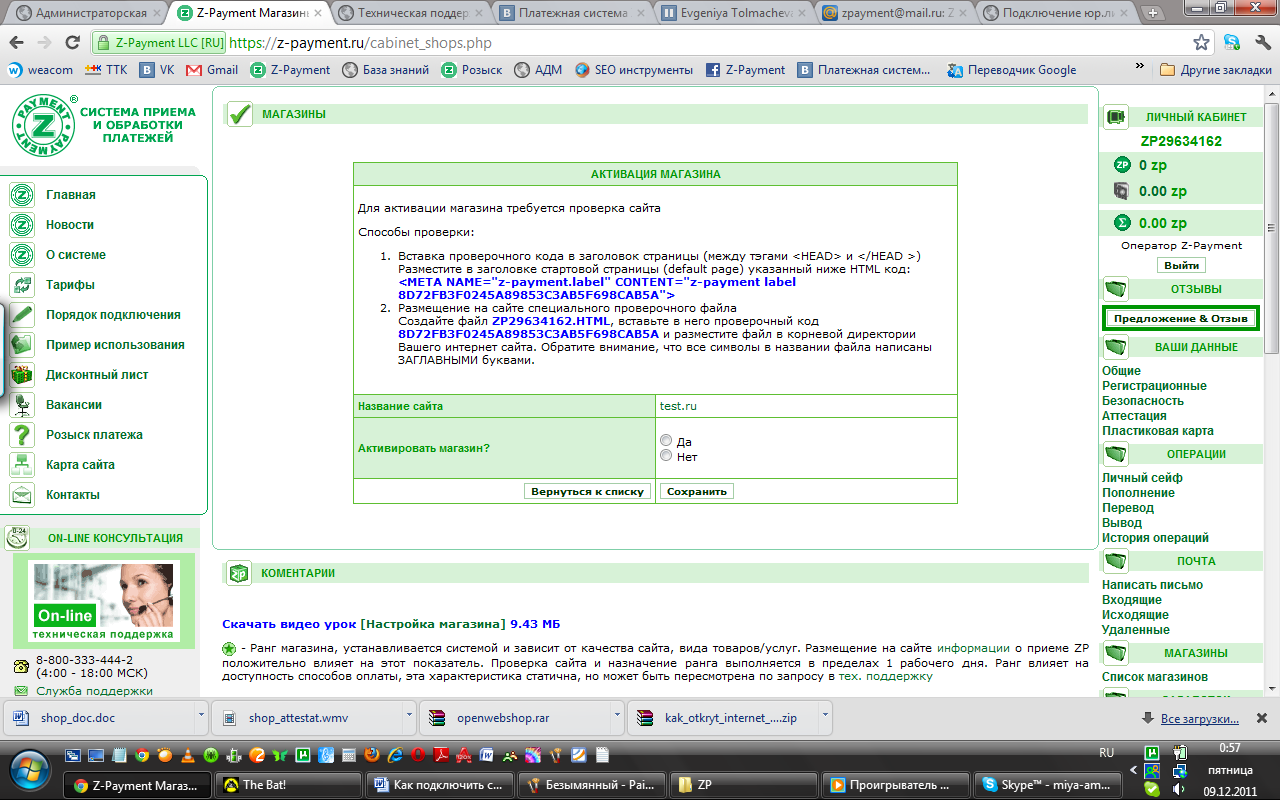1280x800 pixels.
Task: Open the Написать письмо link
Action: click(x=1152, y=585)
